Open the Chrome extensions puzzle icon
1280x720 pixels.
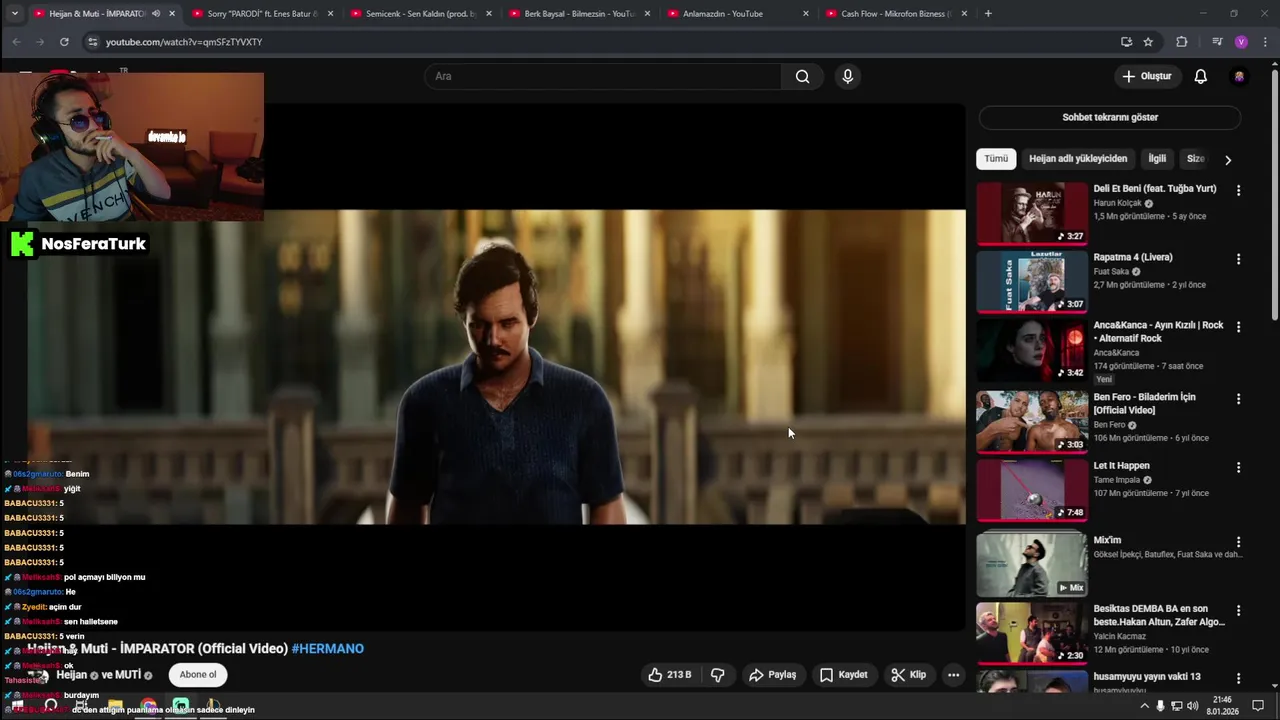1182,42
